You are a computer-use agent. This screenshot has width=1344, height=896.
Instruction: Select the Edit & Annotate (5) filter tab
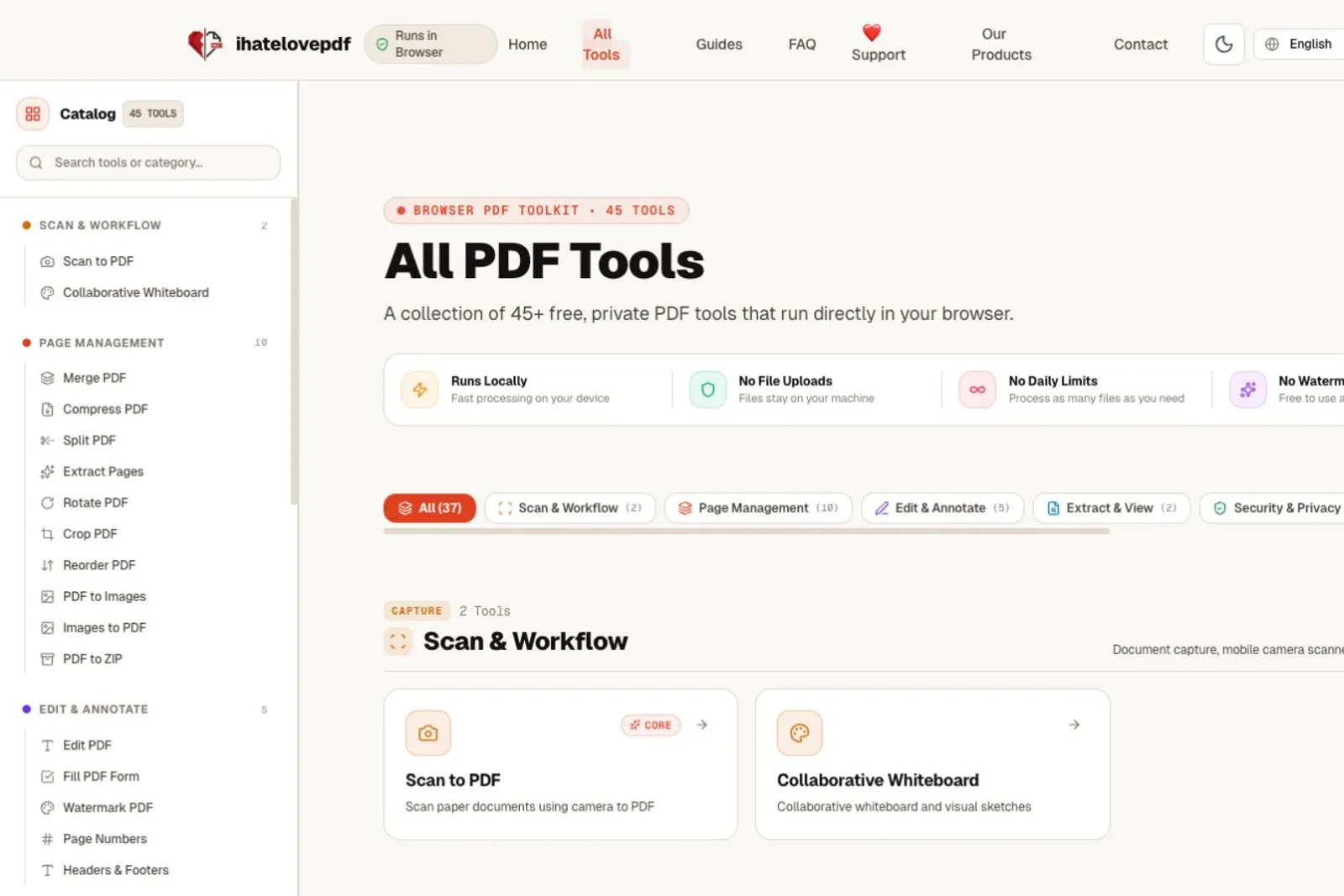point(942,508)
